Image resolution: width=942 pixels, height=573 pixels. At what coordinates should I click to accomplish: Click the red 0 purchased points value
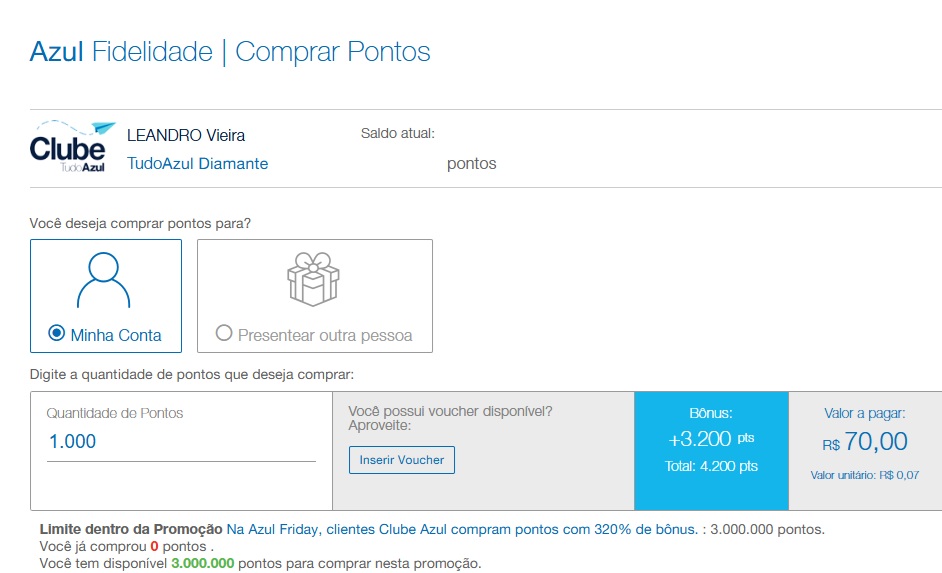click(x=154, y=546)
